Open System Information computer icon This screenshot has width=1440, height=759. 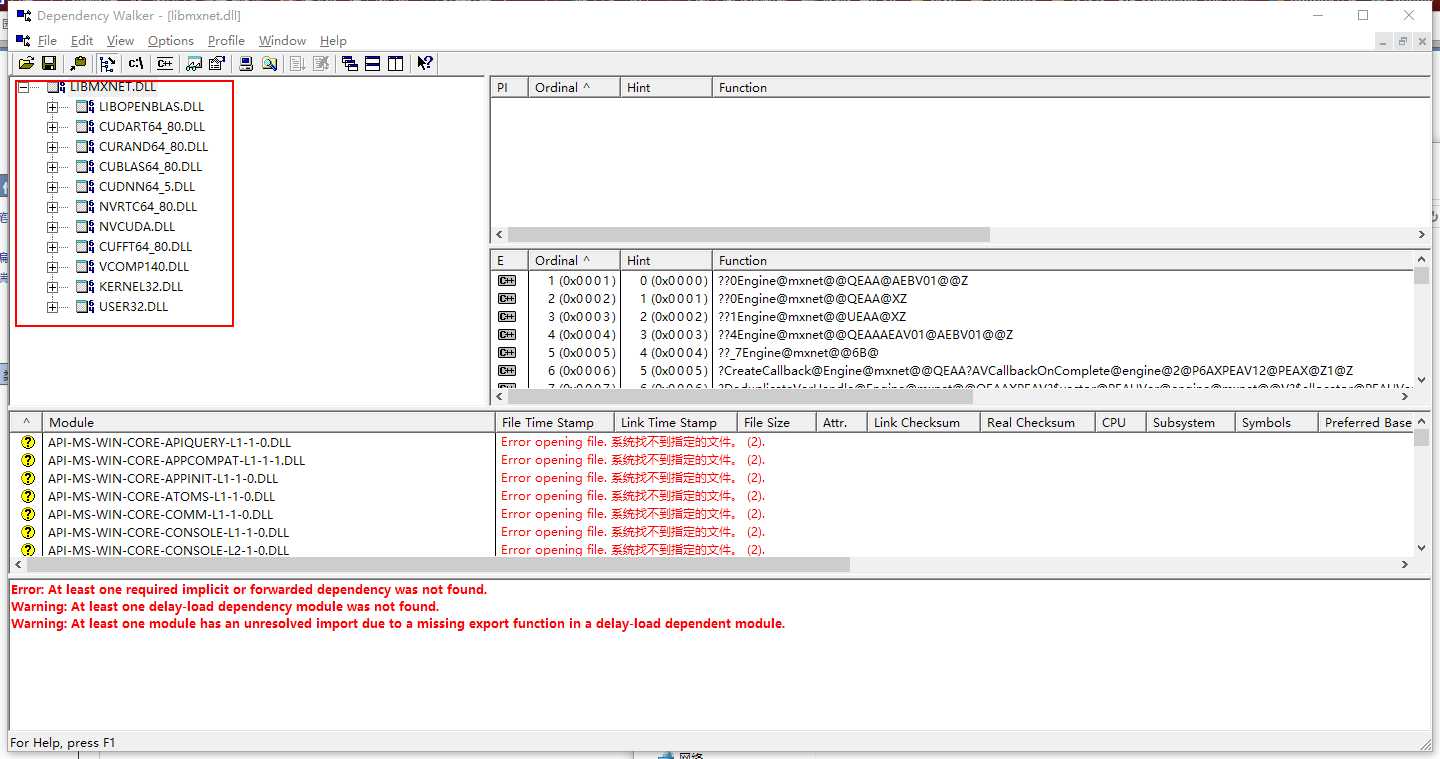coord(246,63)
